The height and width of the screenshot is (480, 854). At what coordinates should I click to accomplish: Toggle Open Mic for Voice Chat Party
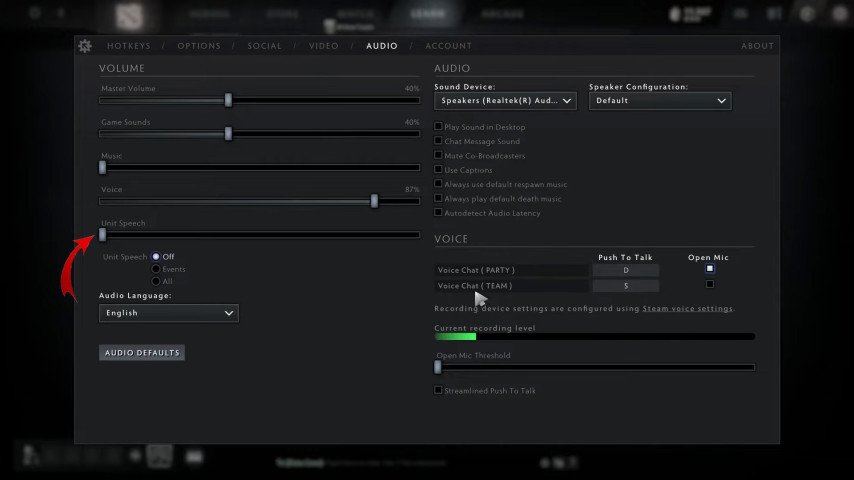click(709, 269)
